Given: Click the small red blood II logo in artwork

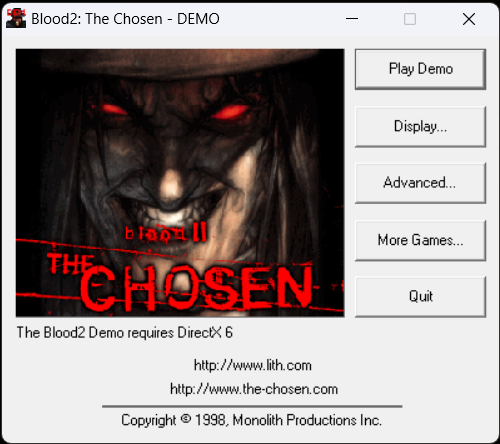Looking at the screenshot, I should click(166, 233).
